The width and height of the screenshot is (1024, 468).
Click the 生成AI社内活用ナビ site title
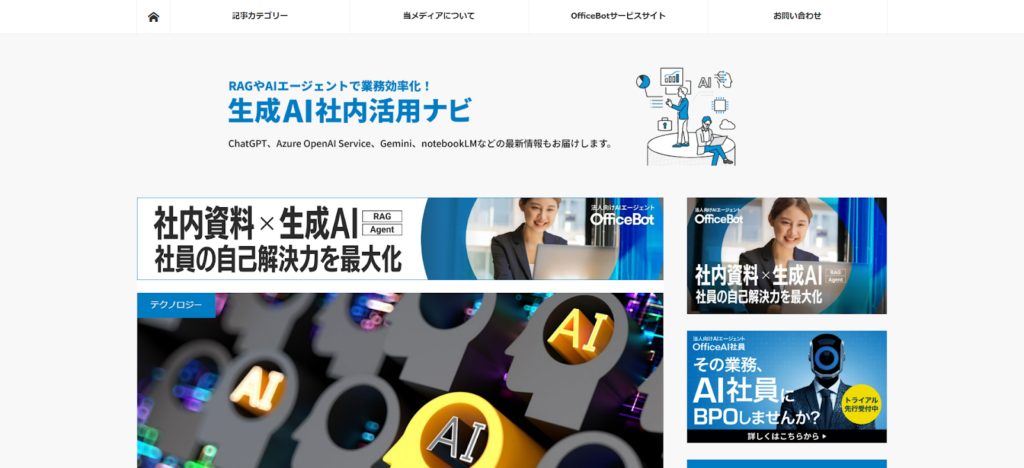click(x=349, y=110)
